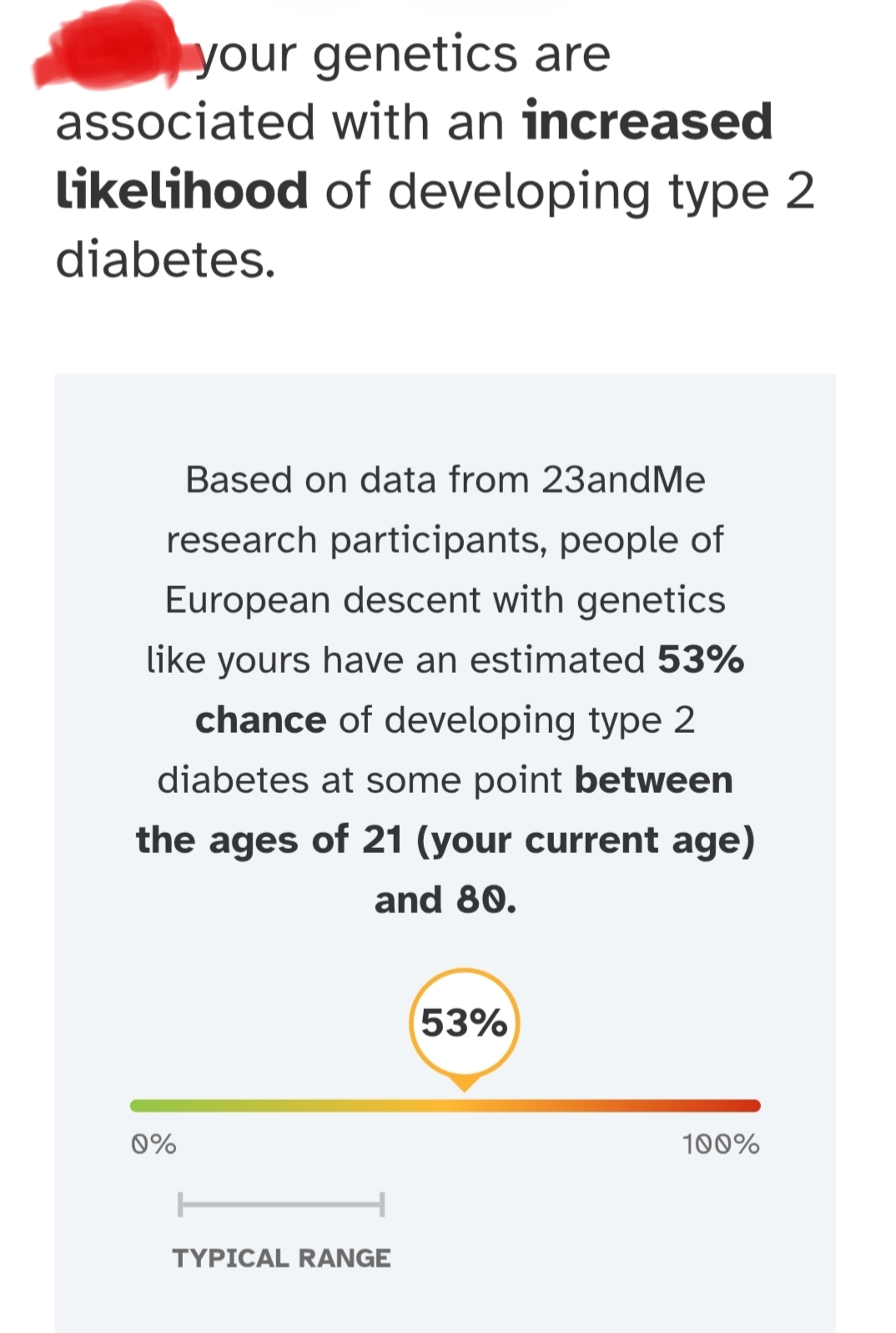Click the bold "53%" in the paragraph

click(700, 659)
